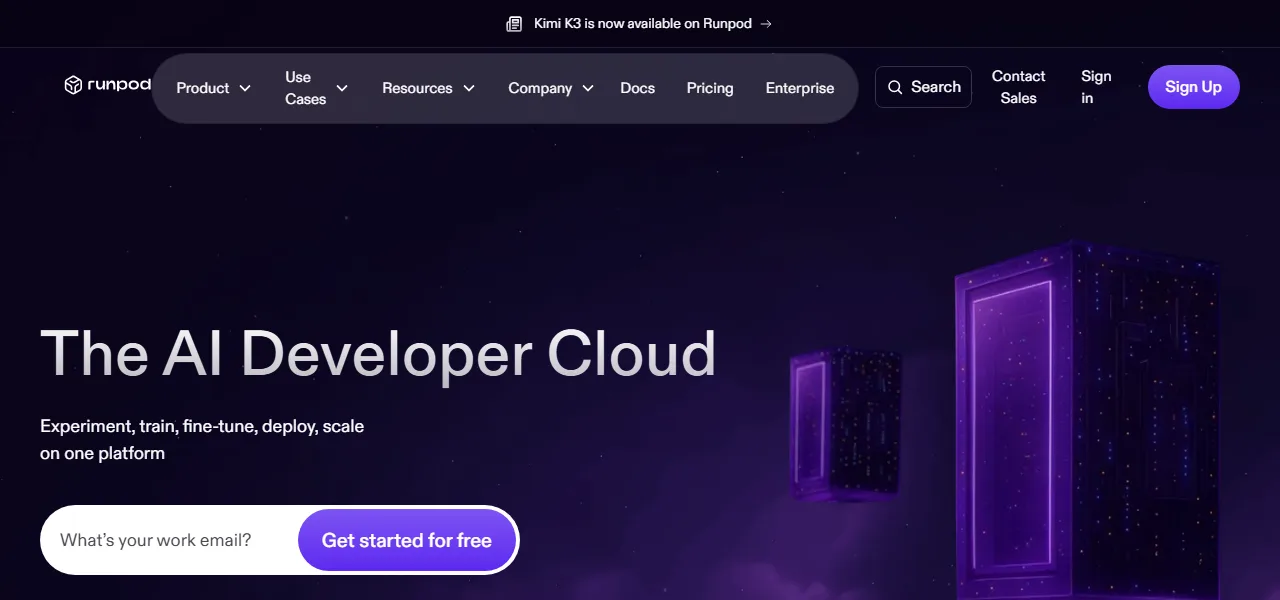Image resolution: width=1280 pixels, height=600 pixels.
Task: Click the Runpod cube logo icon
Action: (73, 85)
